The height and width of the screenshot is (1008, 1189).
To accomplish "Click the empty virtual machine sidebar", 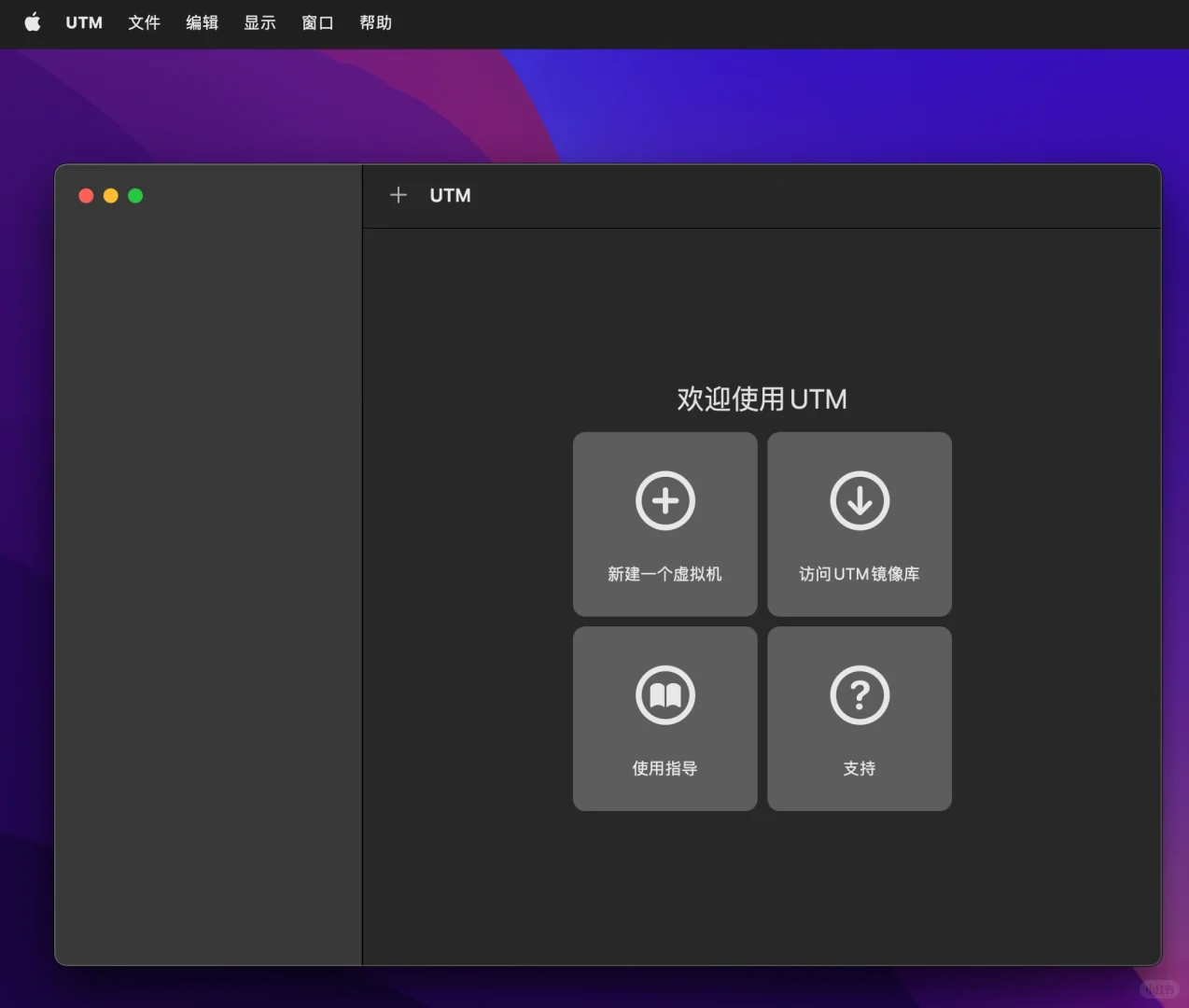I will click(x=207, y=579).
